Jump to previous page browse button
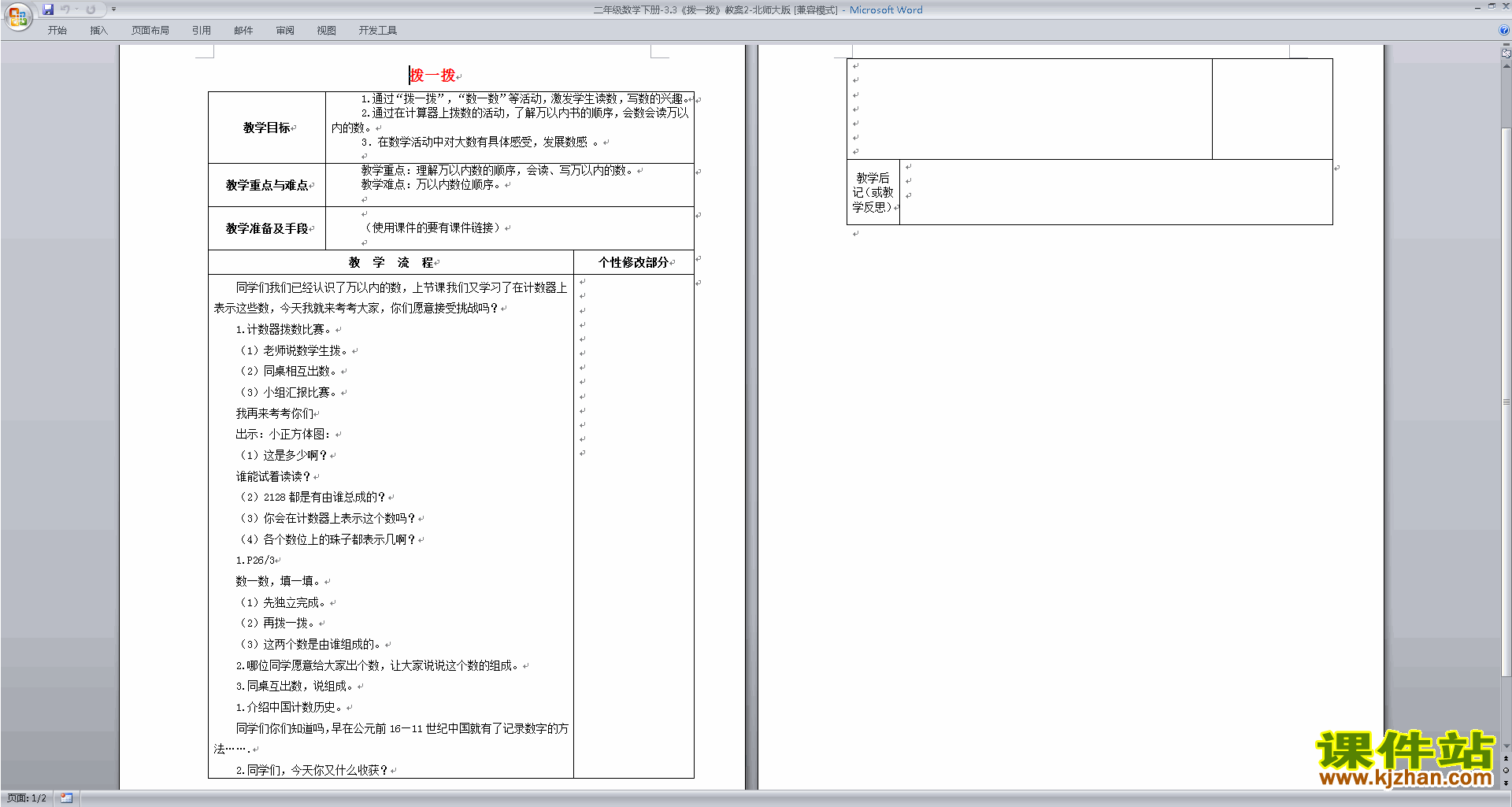The width and height of the screenshot is (1512, 807). click(x=1506, y=758)
